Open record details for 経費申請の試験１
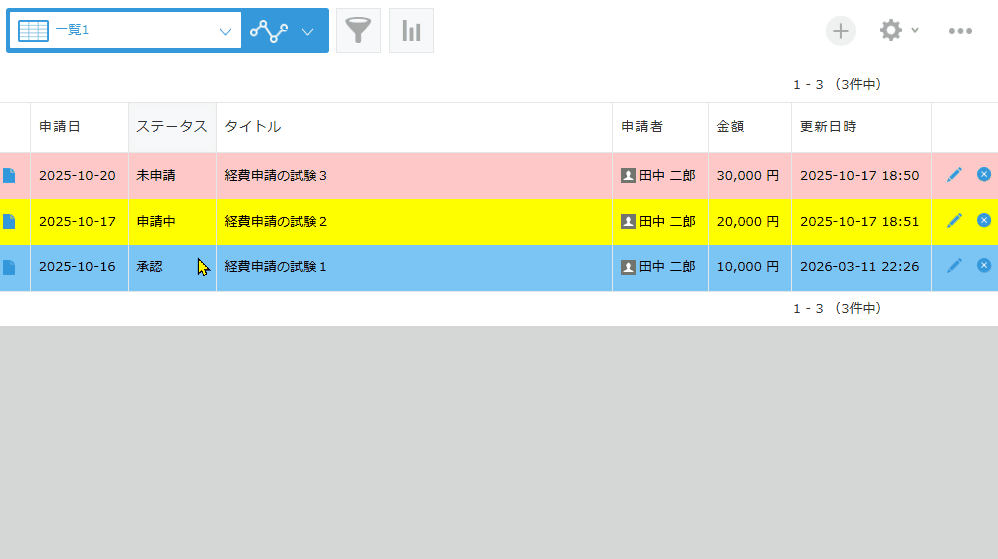 pyautogui.click(x=9, y=268)
